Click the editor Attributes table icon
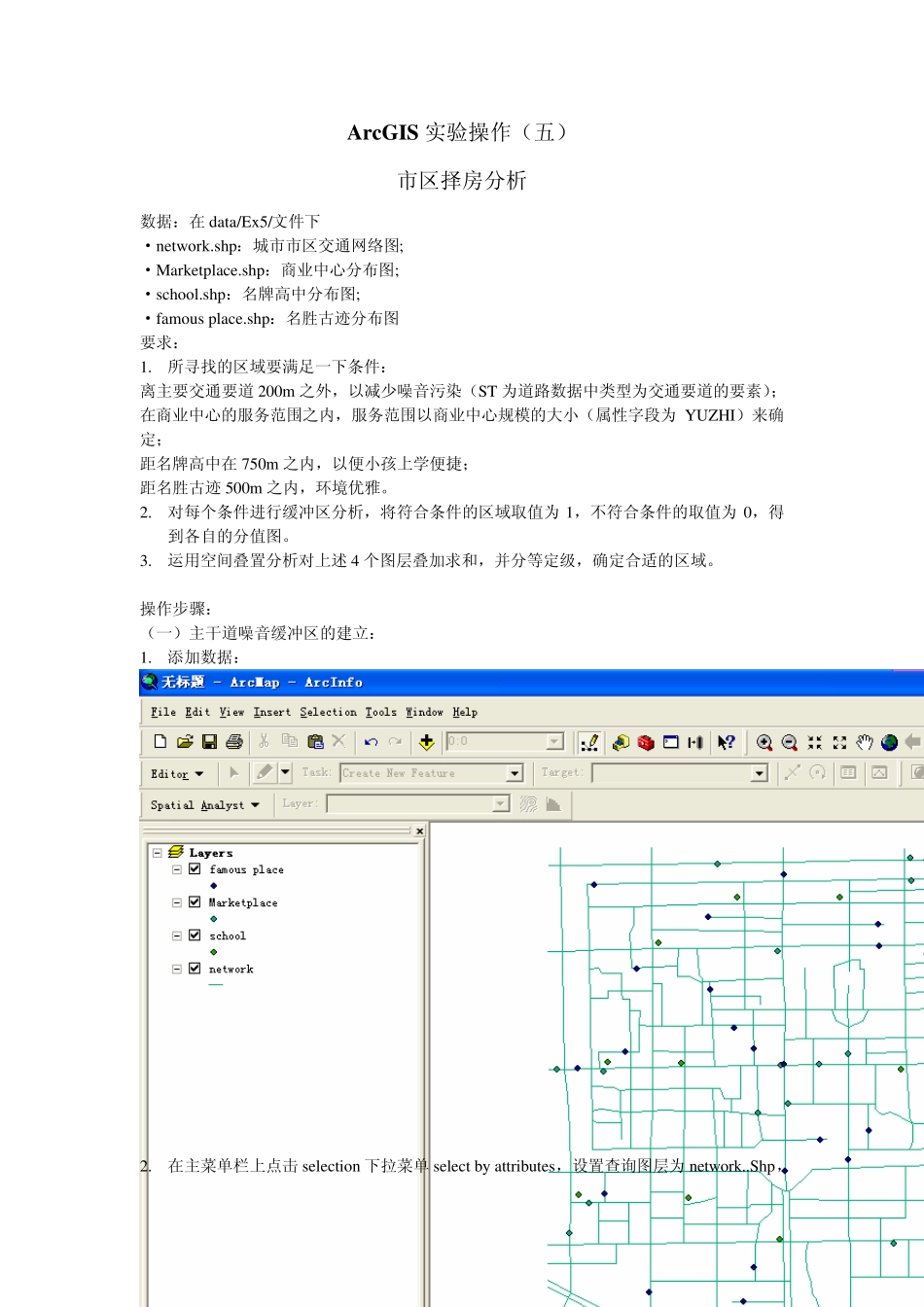This screenshot has height=1307, width=924. [848, 772]
